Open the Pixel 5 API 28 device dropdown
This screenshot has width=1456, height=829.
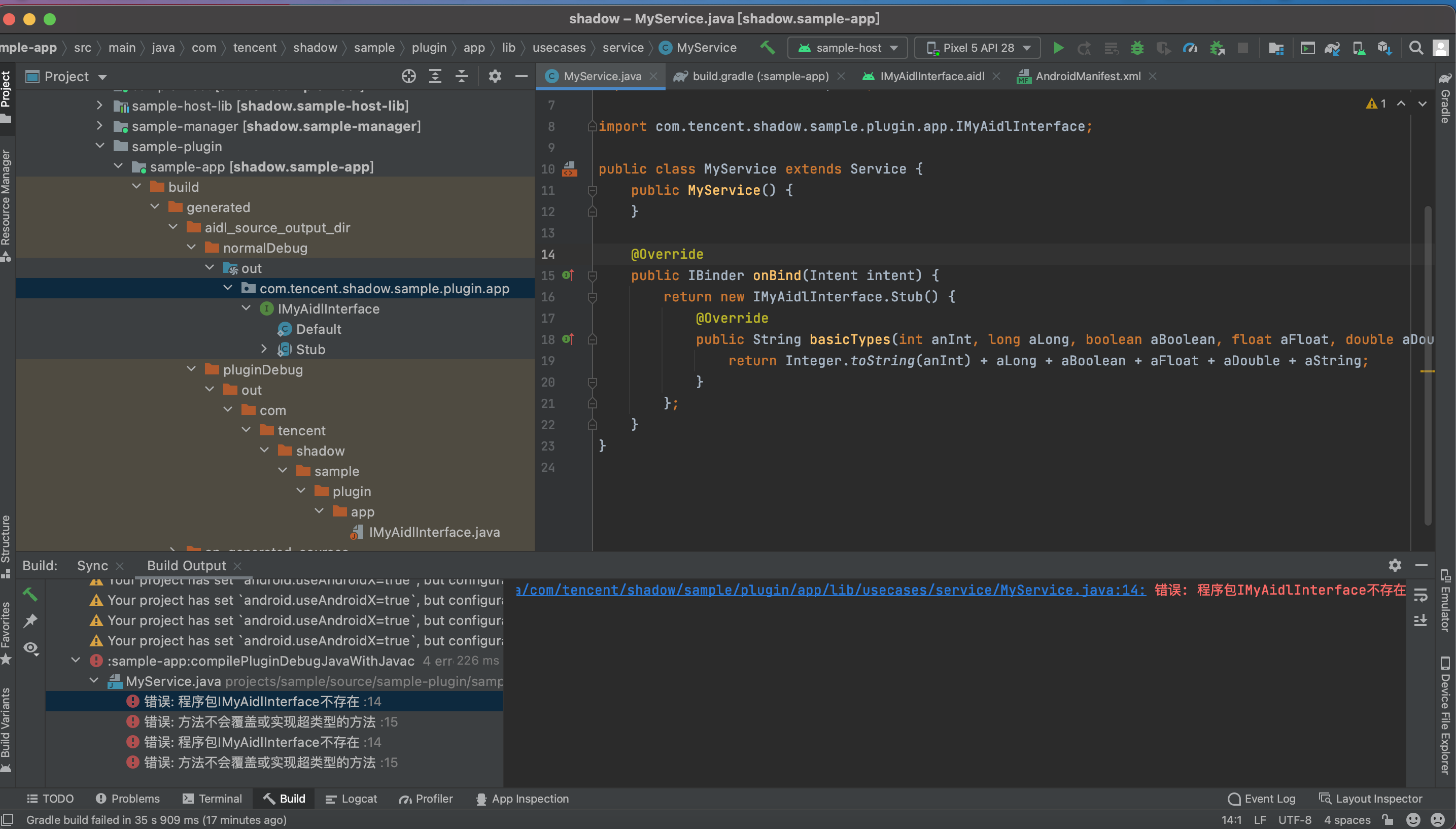point(976,48)
